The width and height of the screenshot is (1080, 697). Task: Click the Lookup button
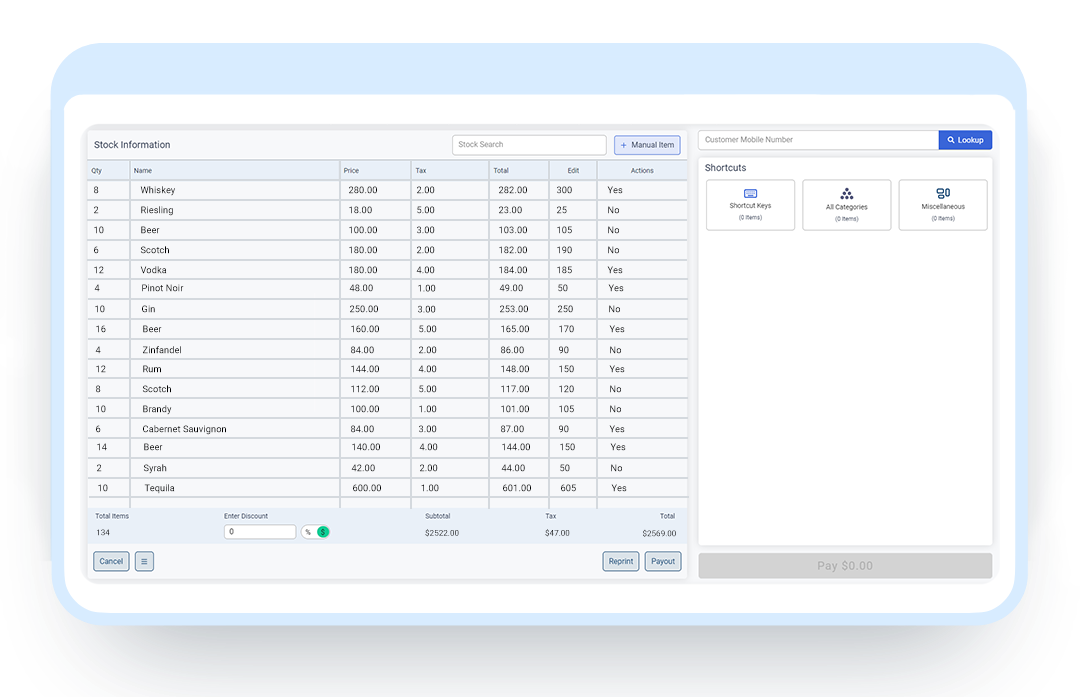pyautogui.click(x=965, y=140)
